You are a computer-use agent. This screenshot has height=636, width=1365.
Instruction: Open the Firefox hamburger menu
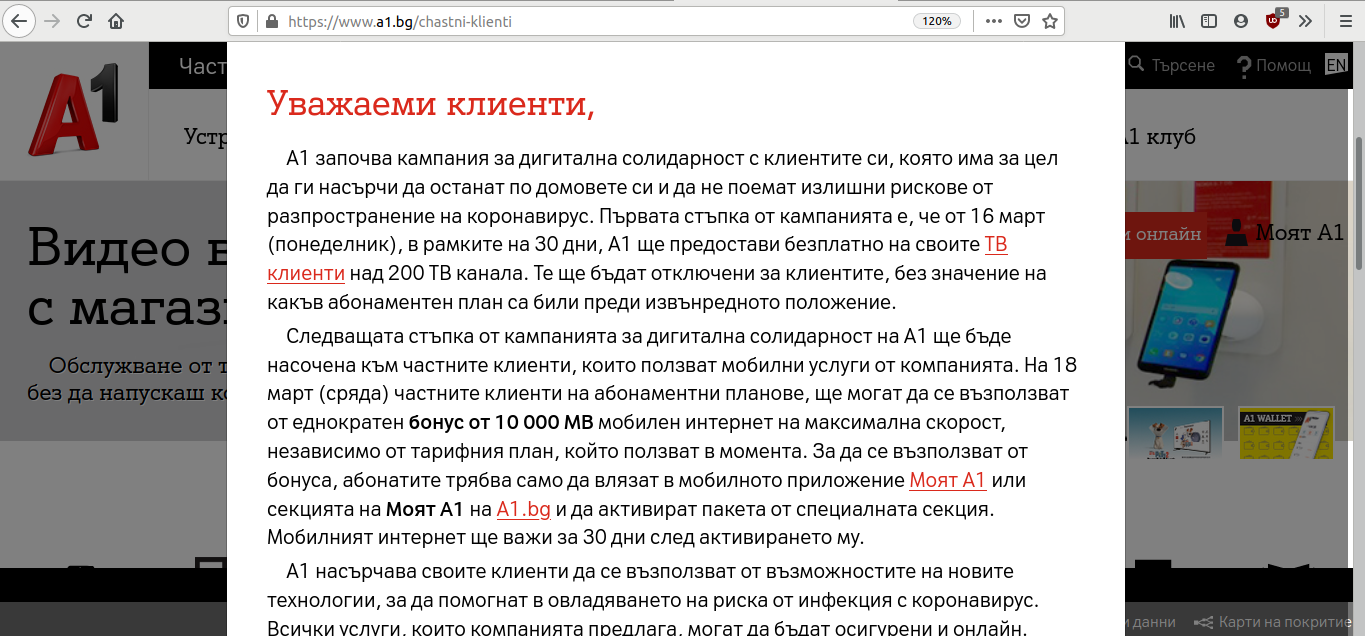[1345, 21]
